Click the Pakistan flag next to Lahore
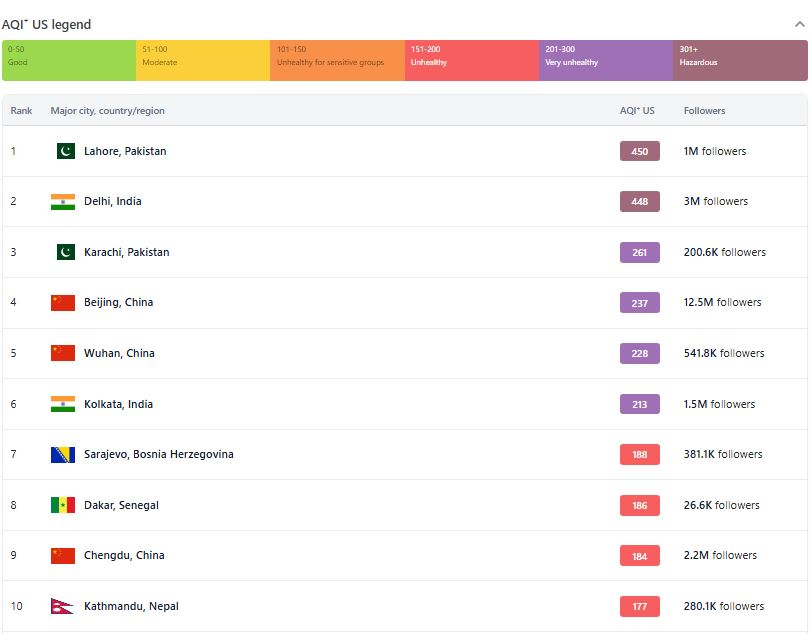 tap(65, 151)
